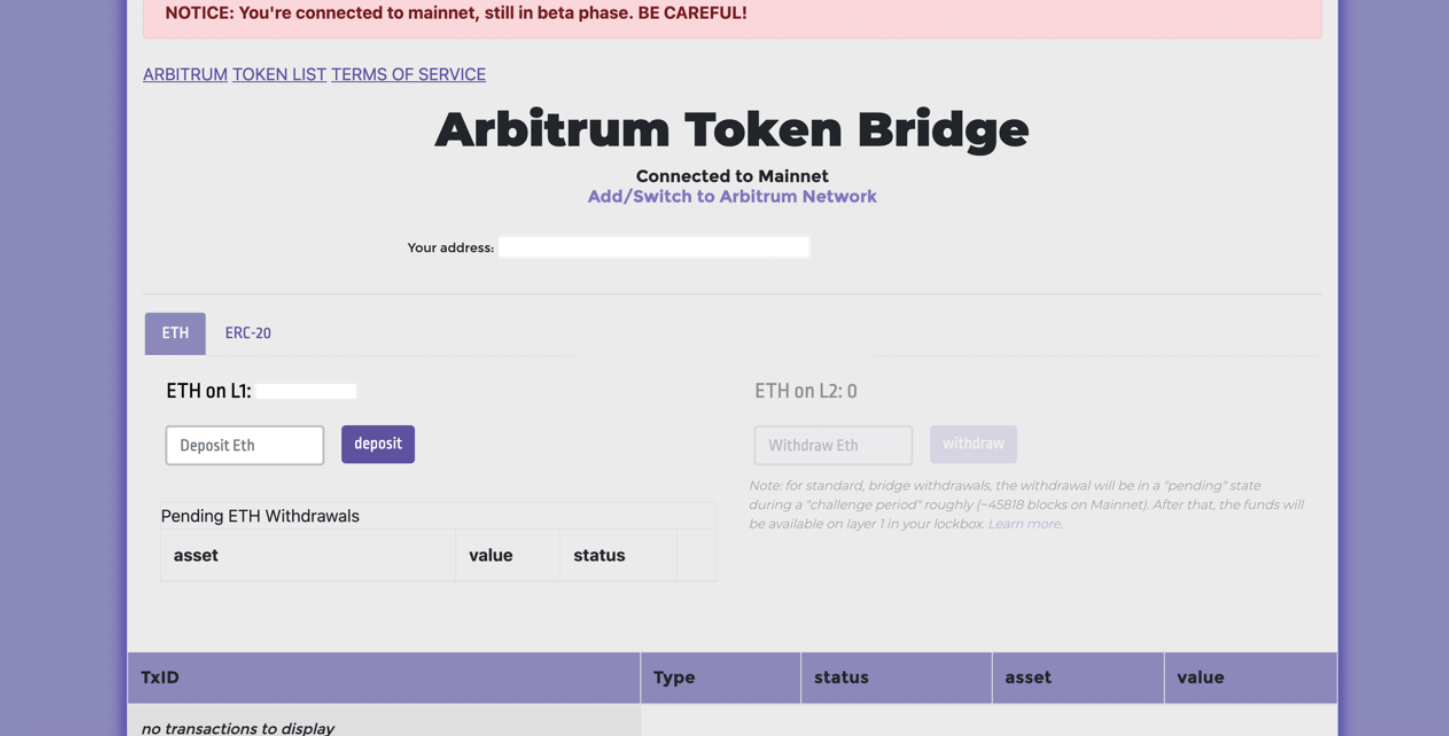The width and height of the screenshot is (1449, 736).
Task: Click the Type column header
Action: coord(674,677)
